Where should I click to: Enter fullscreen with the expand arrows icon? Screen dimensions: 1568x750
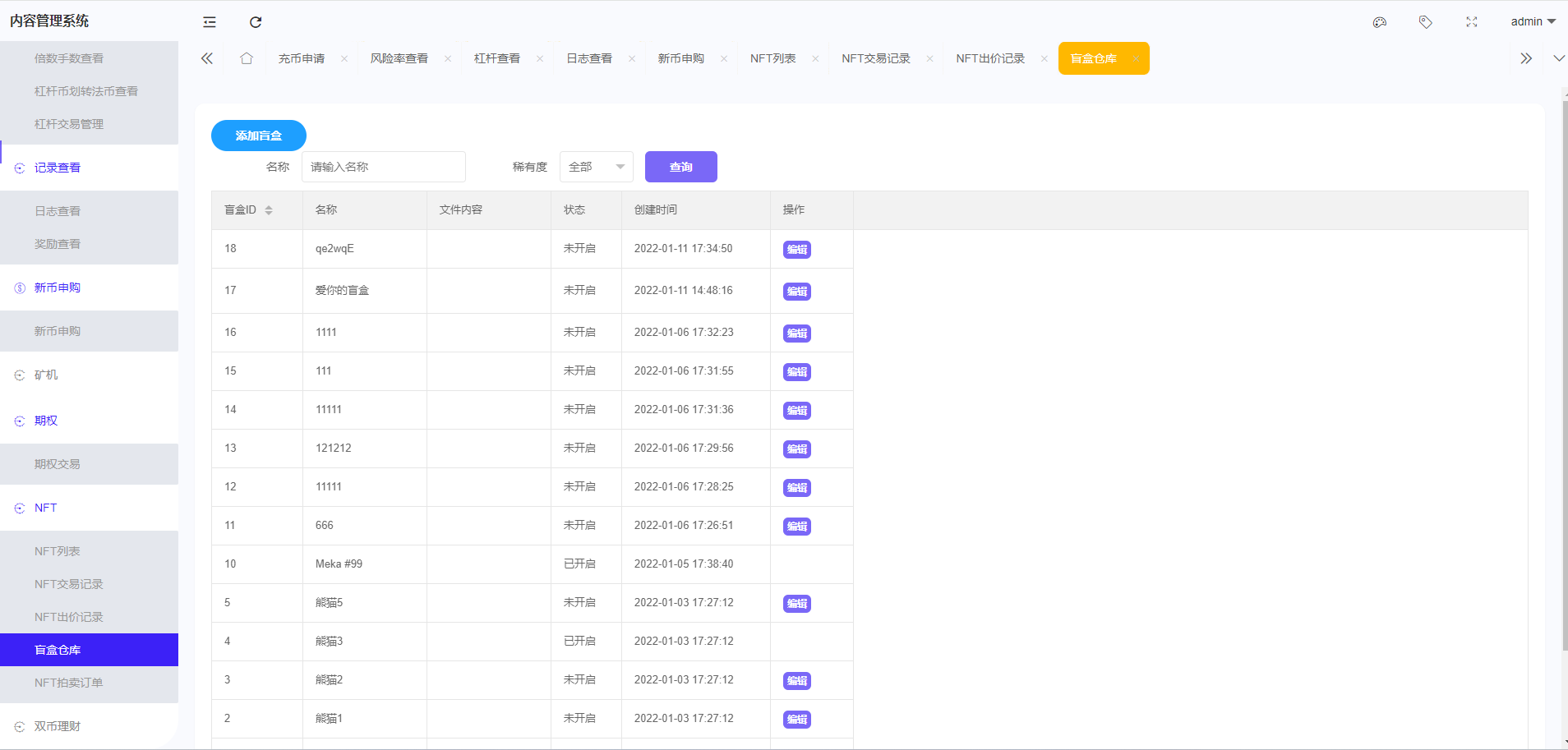(x=1472, y=22)
